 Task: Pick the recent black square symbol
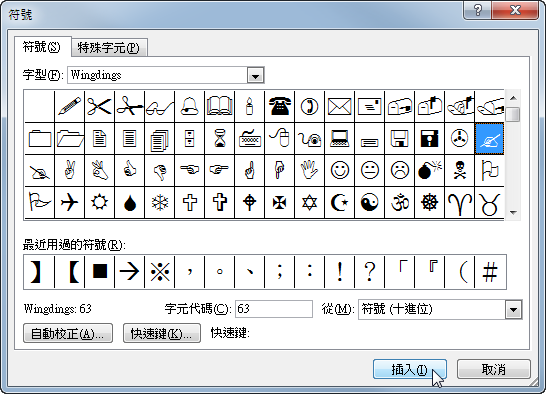coord(100,272)
